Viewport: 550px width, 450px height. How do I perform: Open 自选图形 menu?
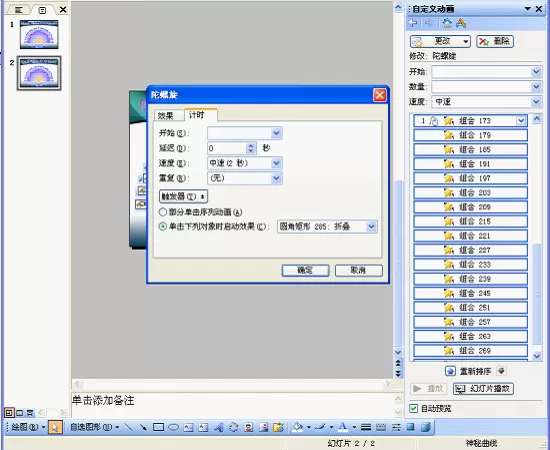pos(94,427)
